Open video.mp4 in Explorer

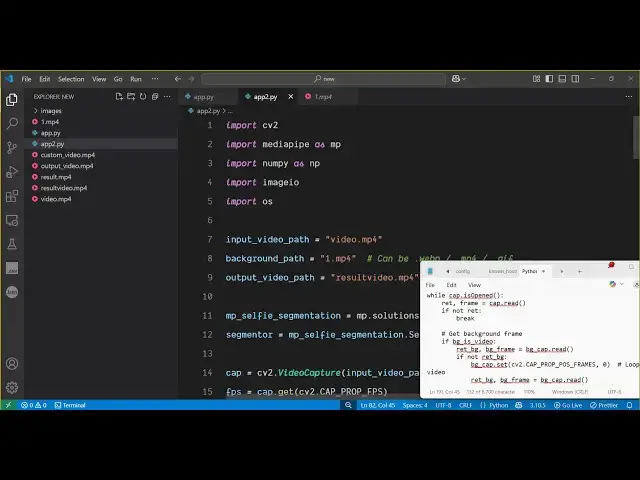click(x=56, y=199)
